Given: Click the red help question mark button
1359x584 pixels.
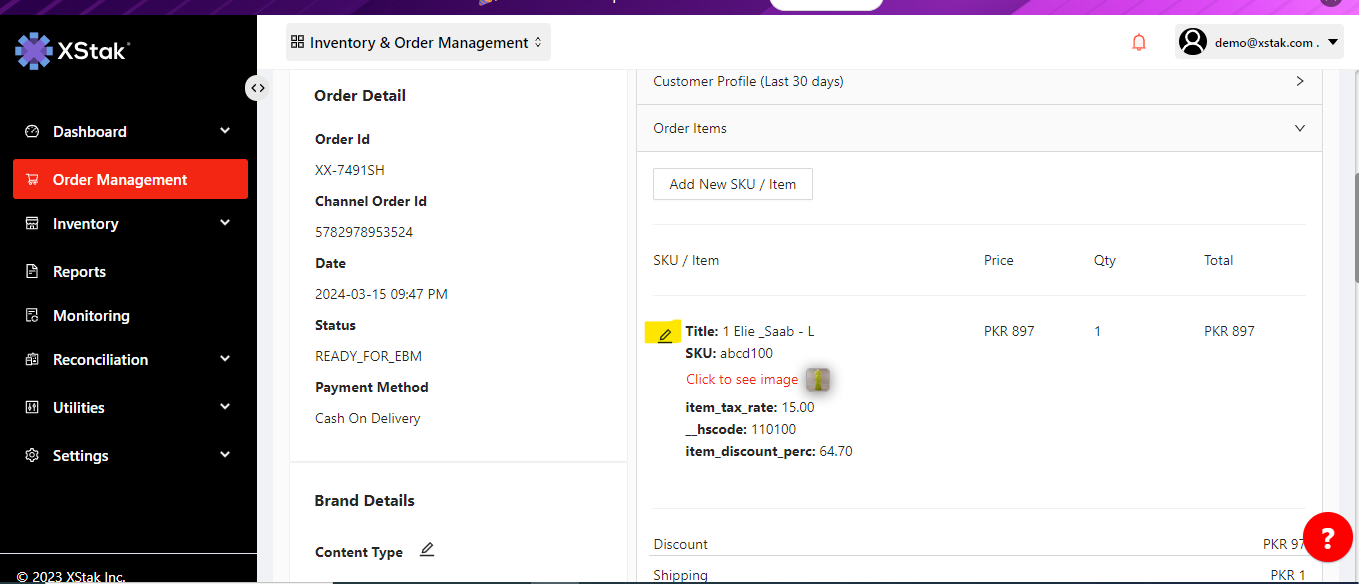Looking at the screenshot, I should [1327, 539].
